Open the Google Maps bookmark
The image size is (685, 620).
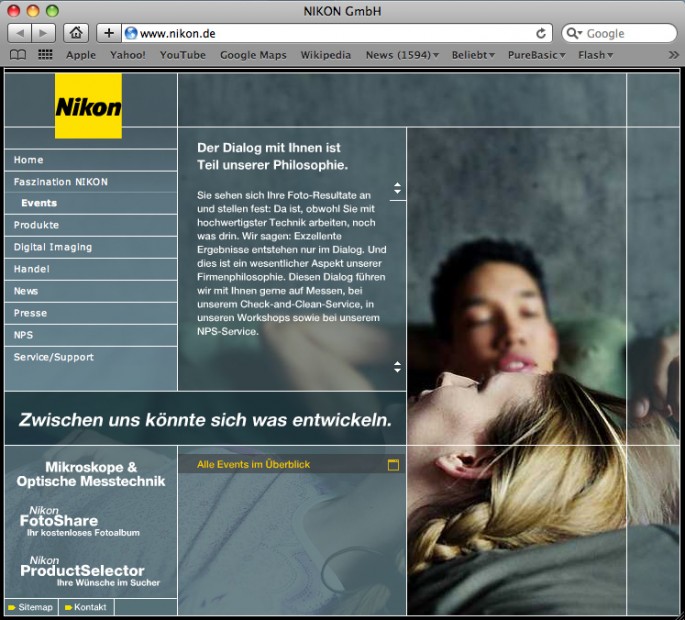[x=253, y=55]
